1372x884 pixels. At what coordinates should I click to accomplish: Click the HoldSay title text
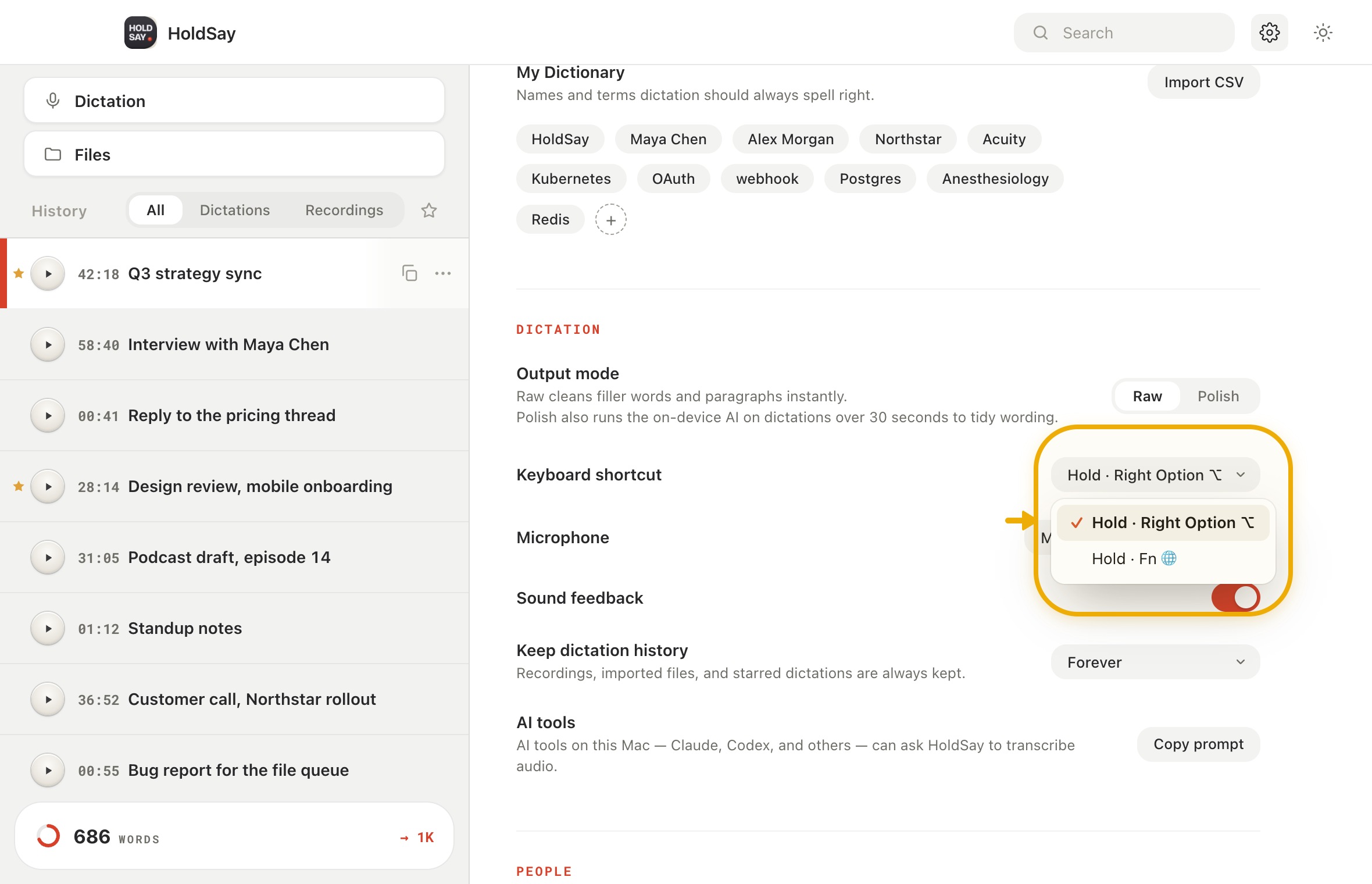click(x=202, y=33)
